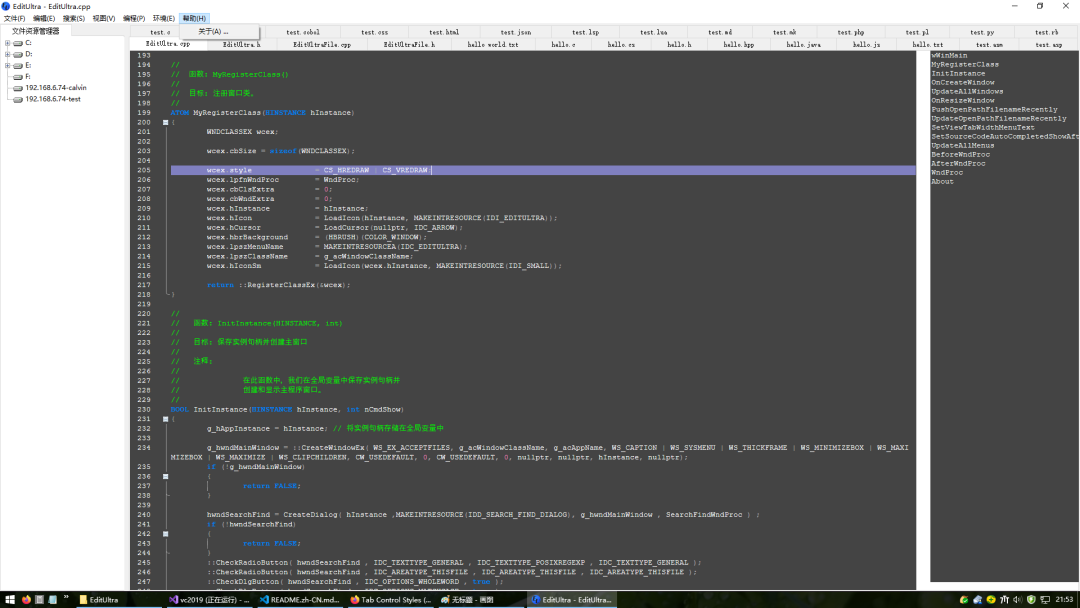Jump to OnCreateWindow in symbol list
The height and width of the screenshot is (608, 1080).
(963, 82)
